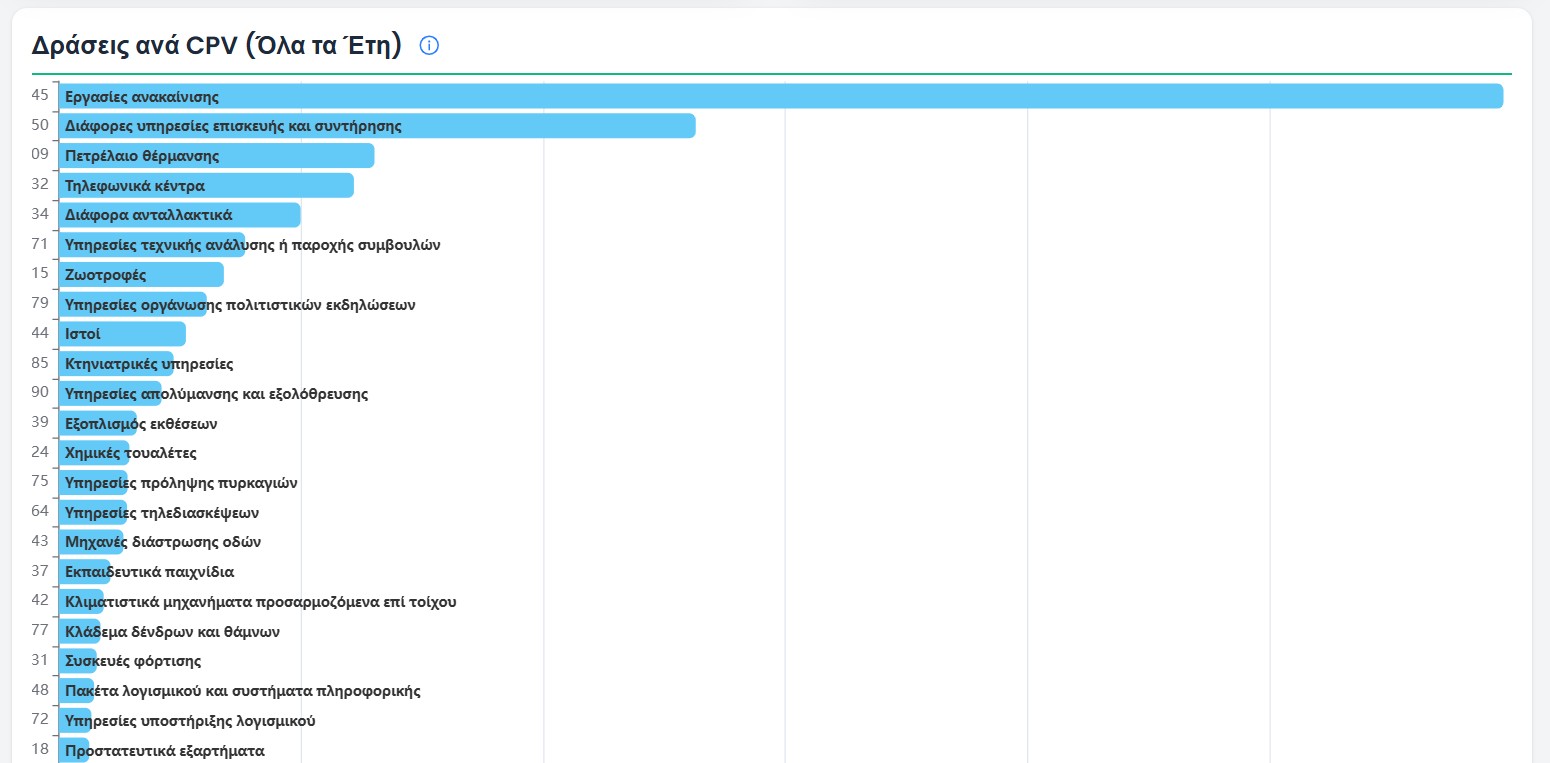The height and width of the screenshot is (763, 1550).
Task: Click the 'Δράσεις ανά CPV' chart title
Action: click(216, 46)
